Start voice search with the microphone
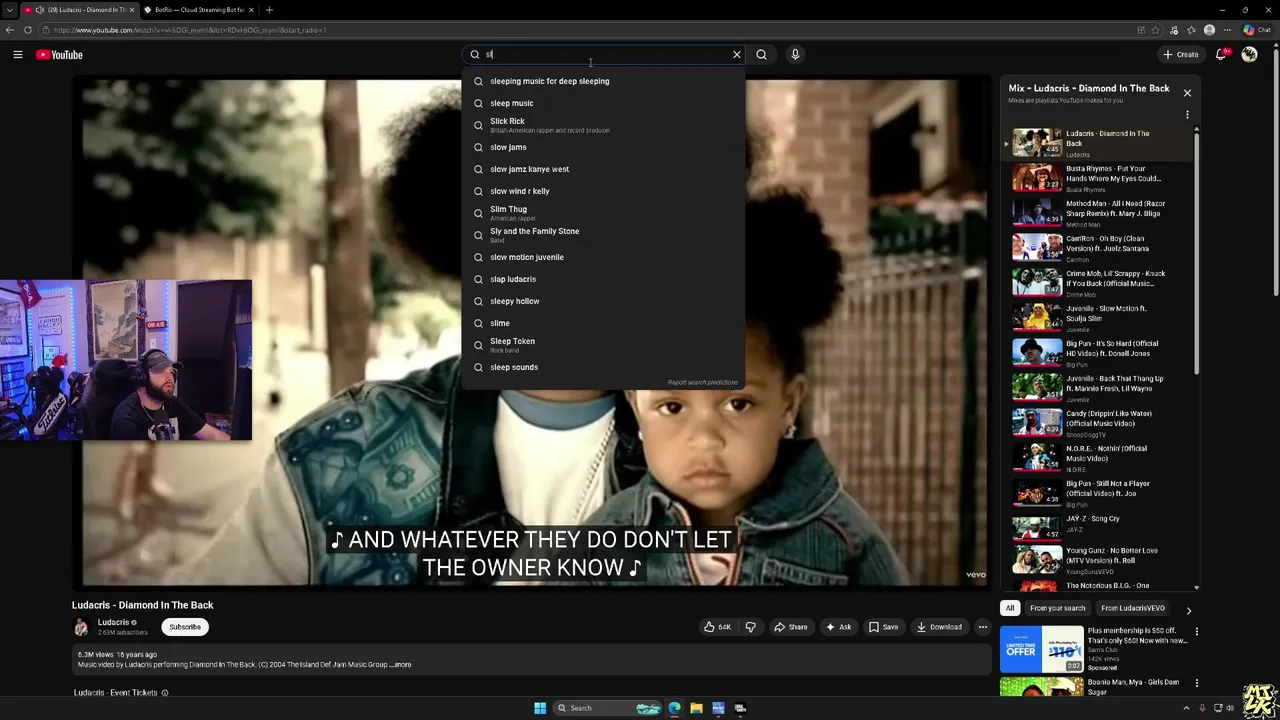 click(795, 55)
